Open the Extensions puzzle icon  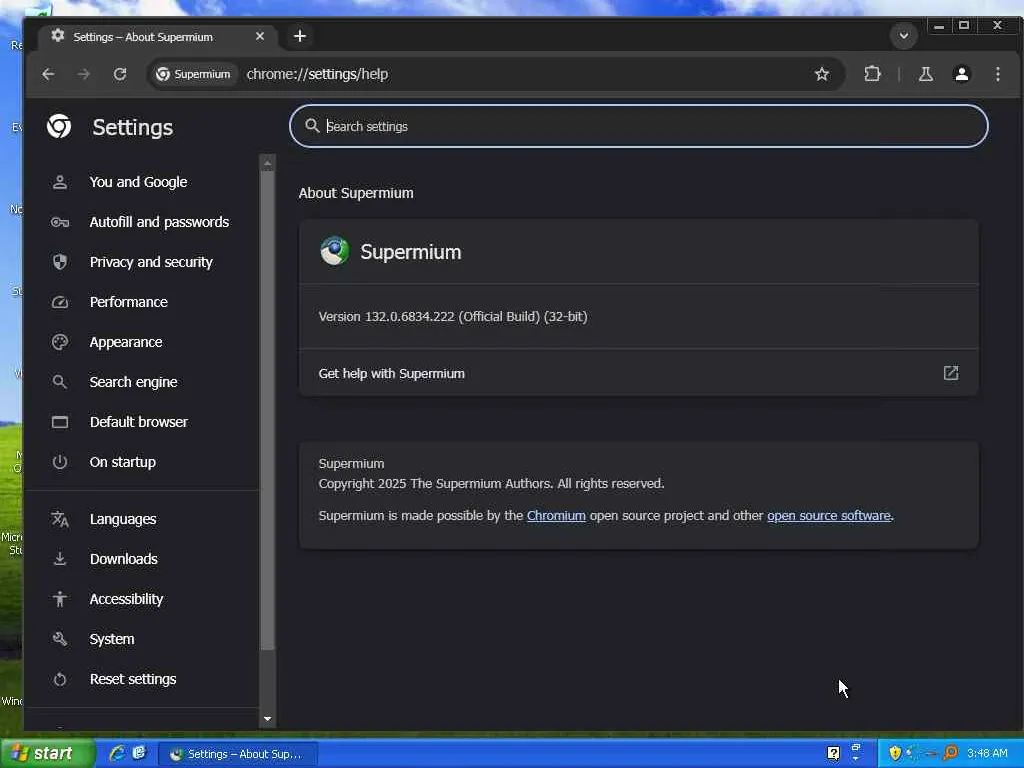coord(872,74)
